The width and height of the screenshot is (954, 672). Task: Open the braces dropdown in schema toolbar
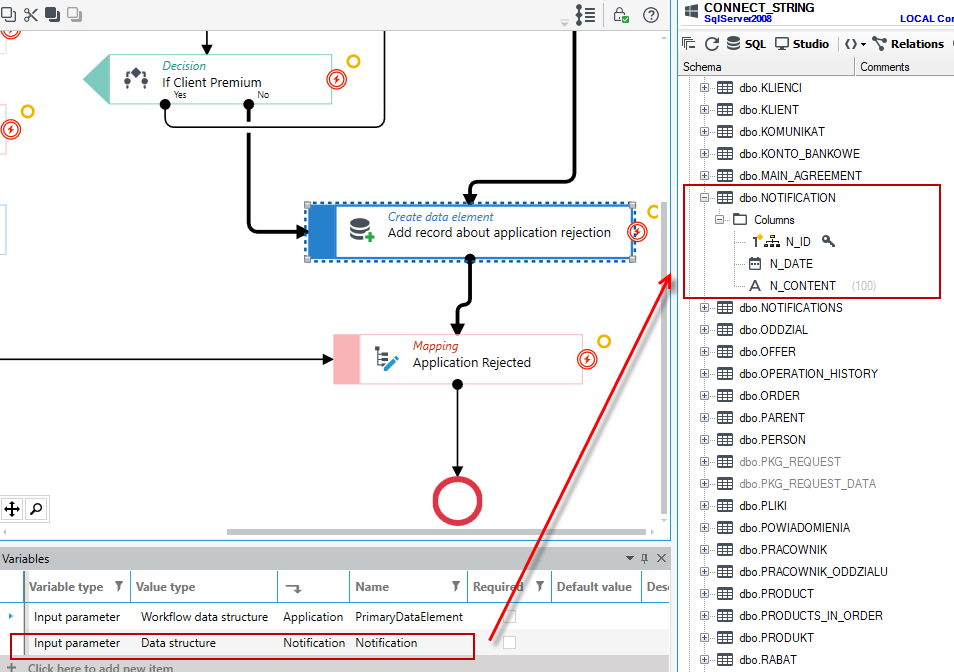pyautogui.click(x=855, y=44)
